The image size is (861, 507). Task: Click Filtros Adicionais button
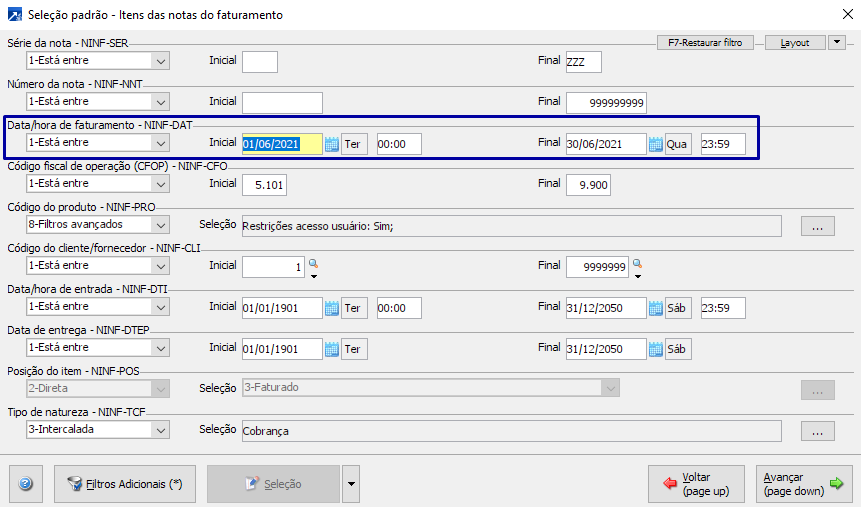tap(125, 484)
